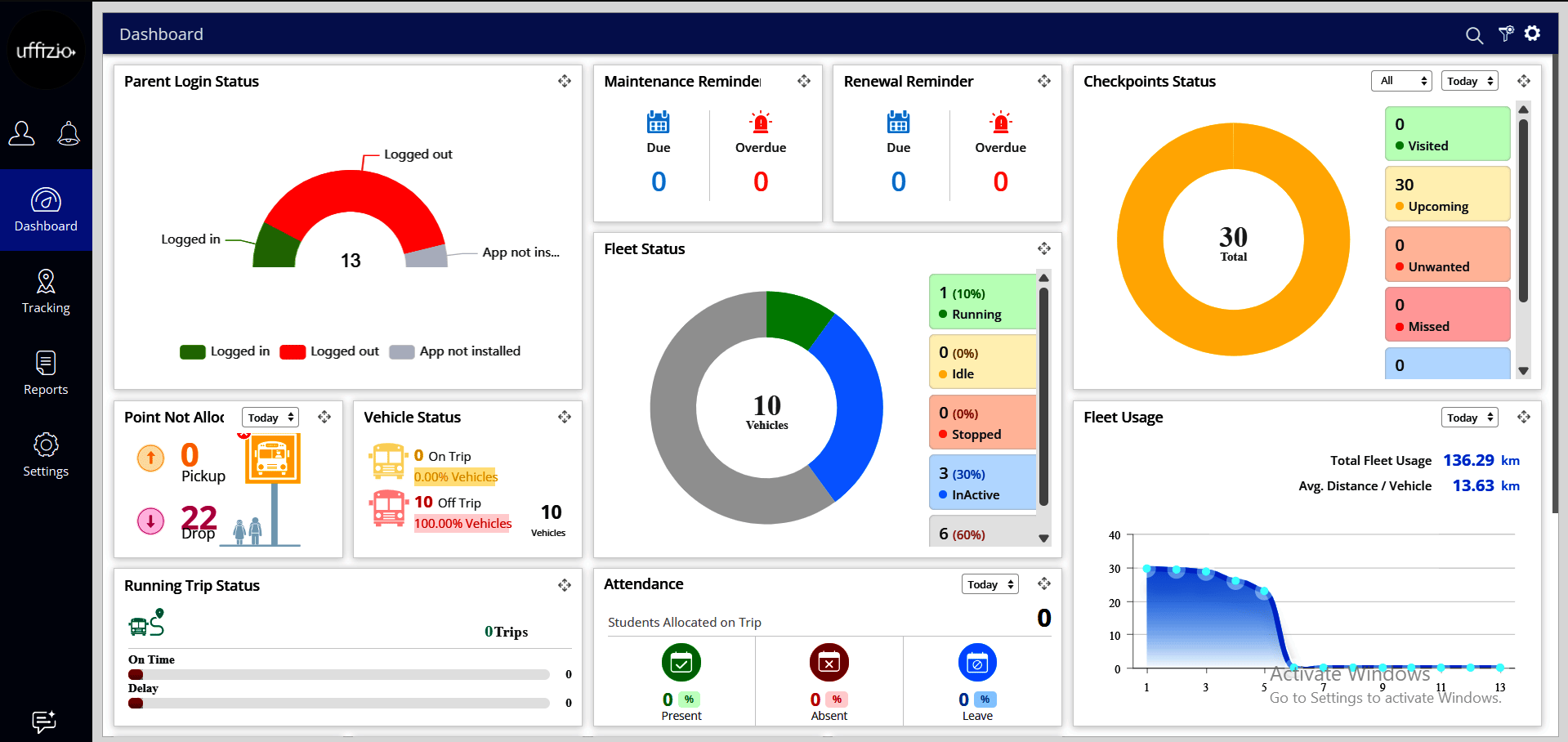Open the Fleet Usage Today dropdown
This screenshot has width=1568, height=742.
pos(1469,418)
